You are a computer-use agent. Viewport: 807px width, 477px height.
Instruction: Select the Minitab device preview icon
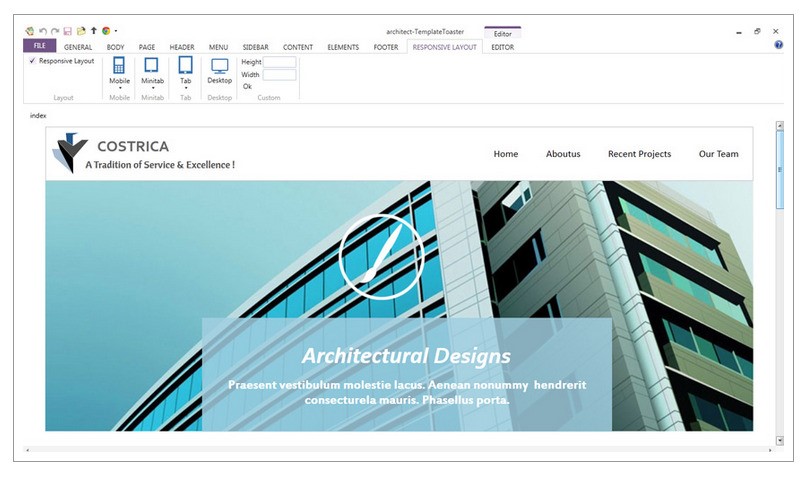click(x=151, y=65)
